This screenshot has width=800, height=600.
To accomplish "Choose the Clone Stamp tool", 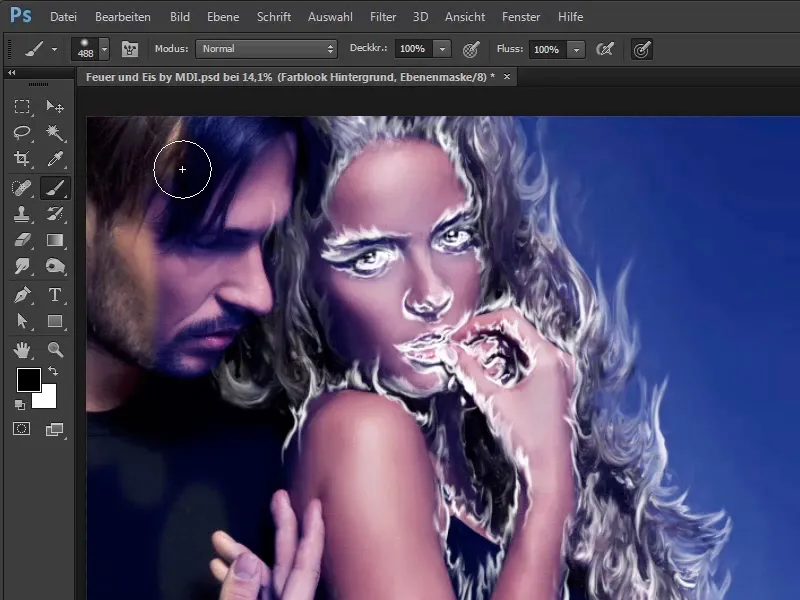I will click(x=22, y=214).
